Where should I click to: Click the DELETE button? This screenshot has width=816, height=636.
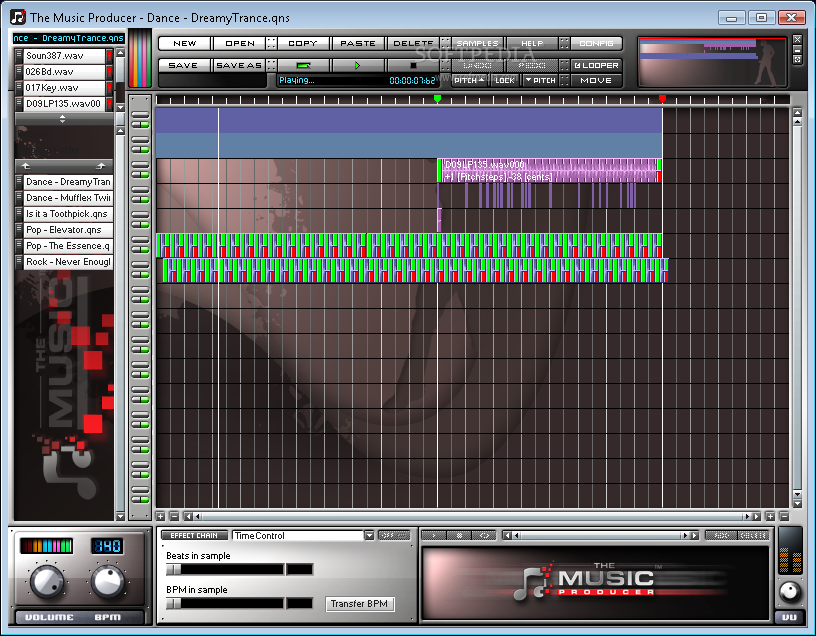tap(413, 43)
